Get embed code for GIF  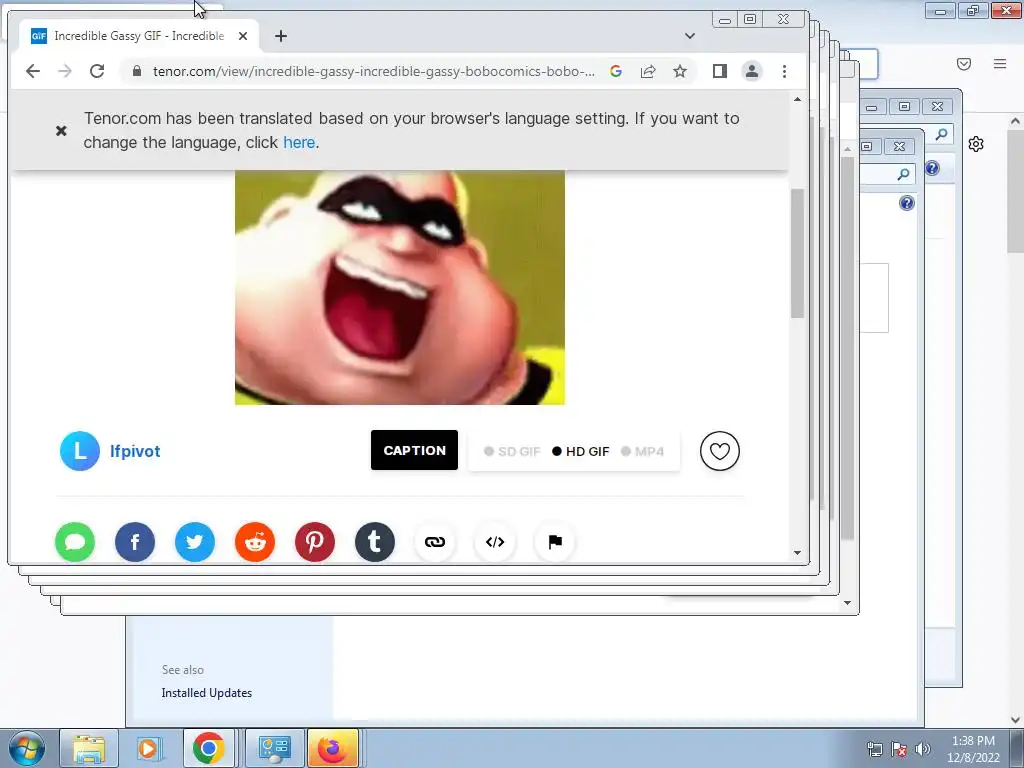tap(495, 542)
